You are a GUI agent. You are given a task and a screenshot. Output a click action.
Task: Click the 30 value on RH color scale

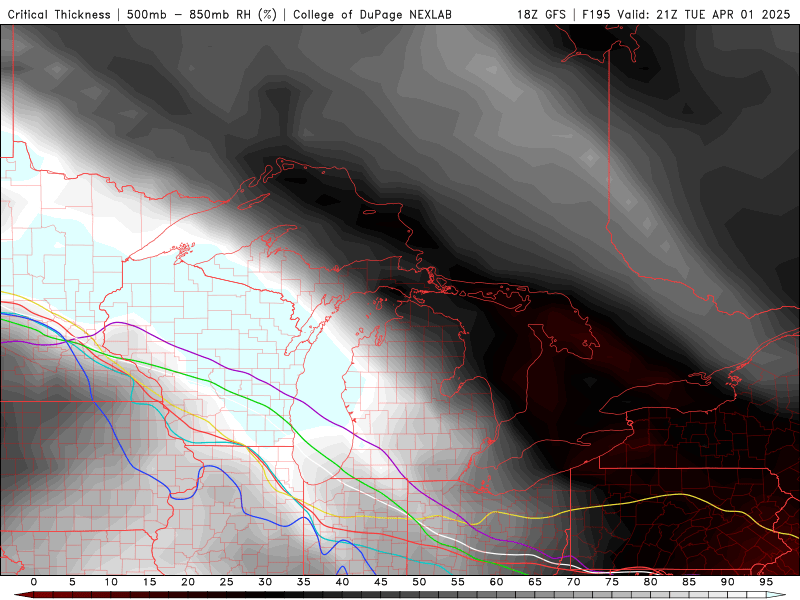pos(265,582)
